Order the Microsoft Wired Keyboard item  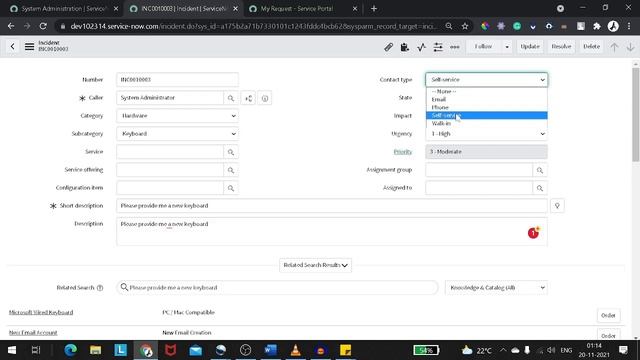[x=608, y=316]
